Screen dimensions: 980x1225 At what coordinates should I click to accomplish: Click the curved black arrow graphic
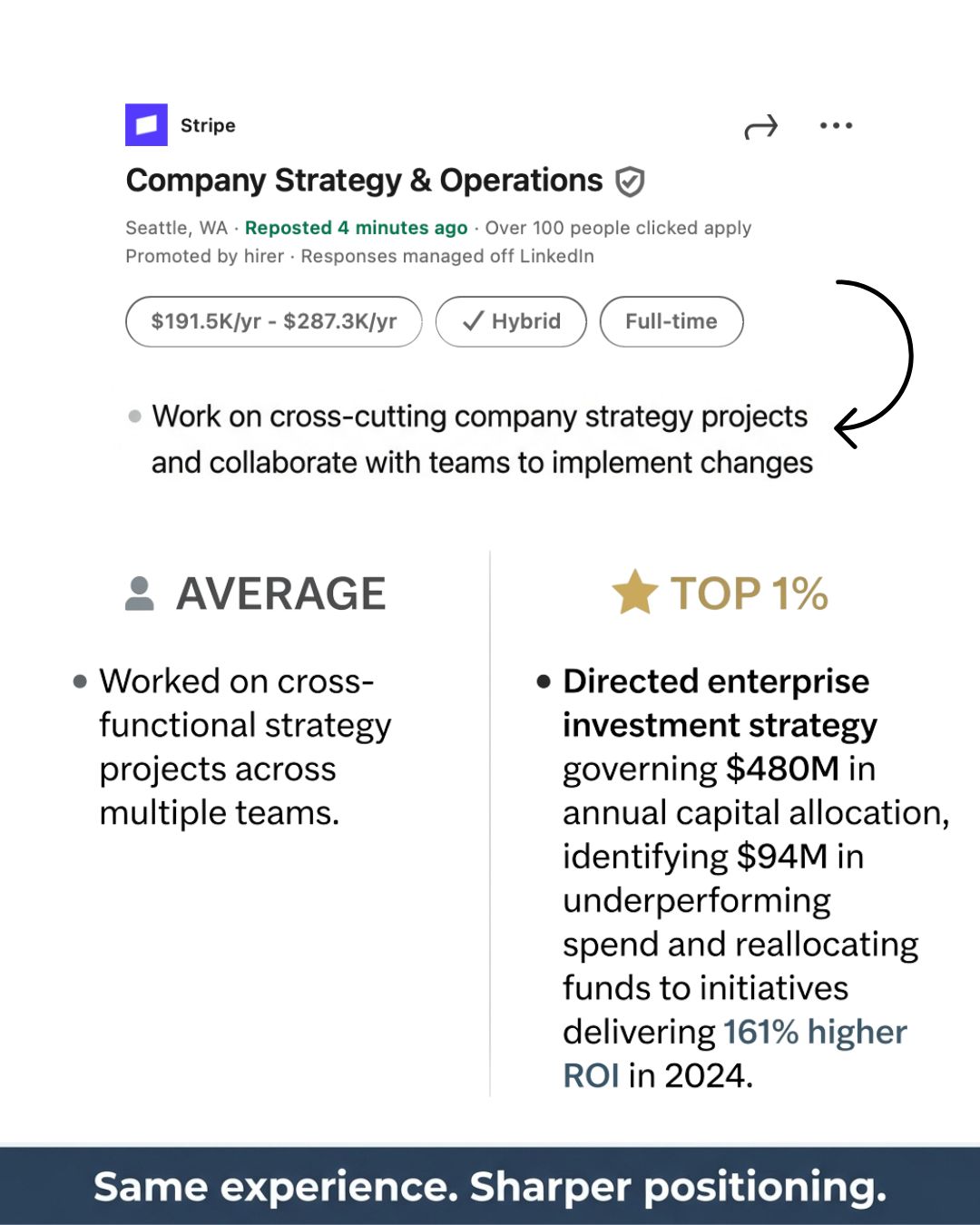pos(874,364)
